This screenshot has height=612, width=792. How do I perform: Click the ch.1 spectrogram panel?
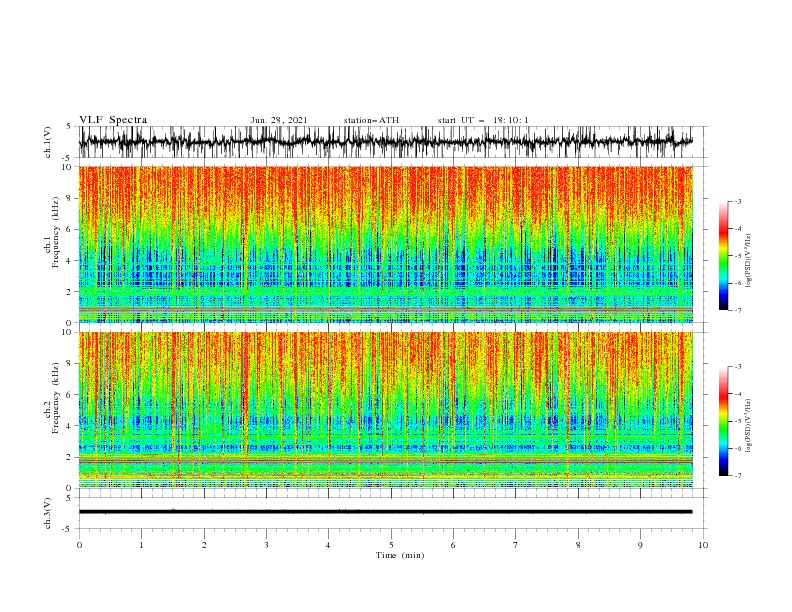tap(385, 244)
